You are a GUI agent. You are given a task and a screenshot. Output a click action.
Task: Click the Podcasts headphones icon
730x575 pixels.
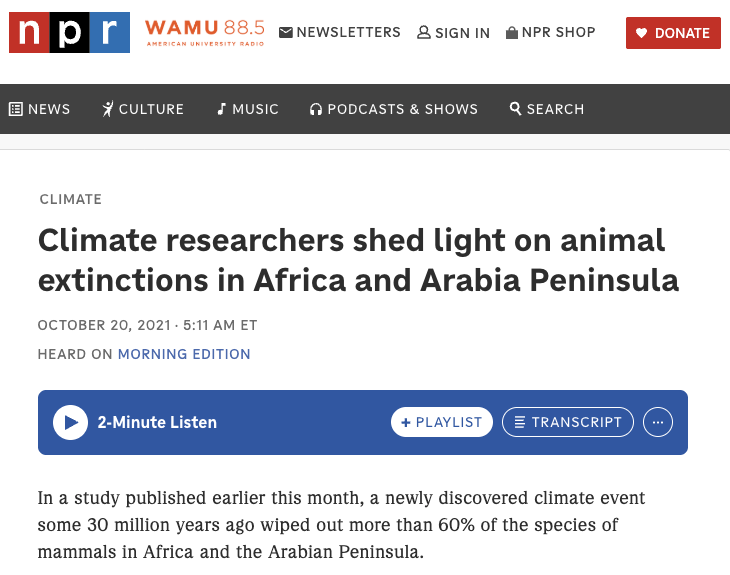coord(316,109)
